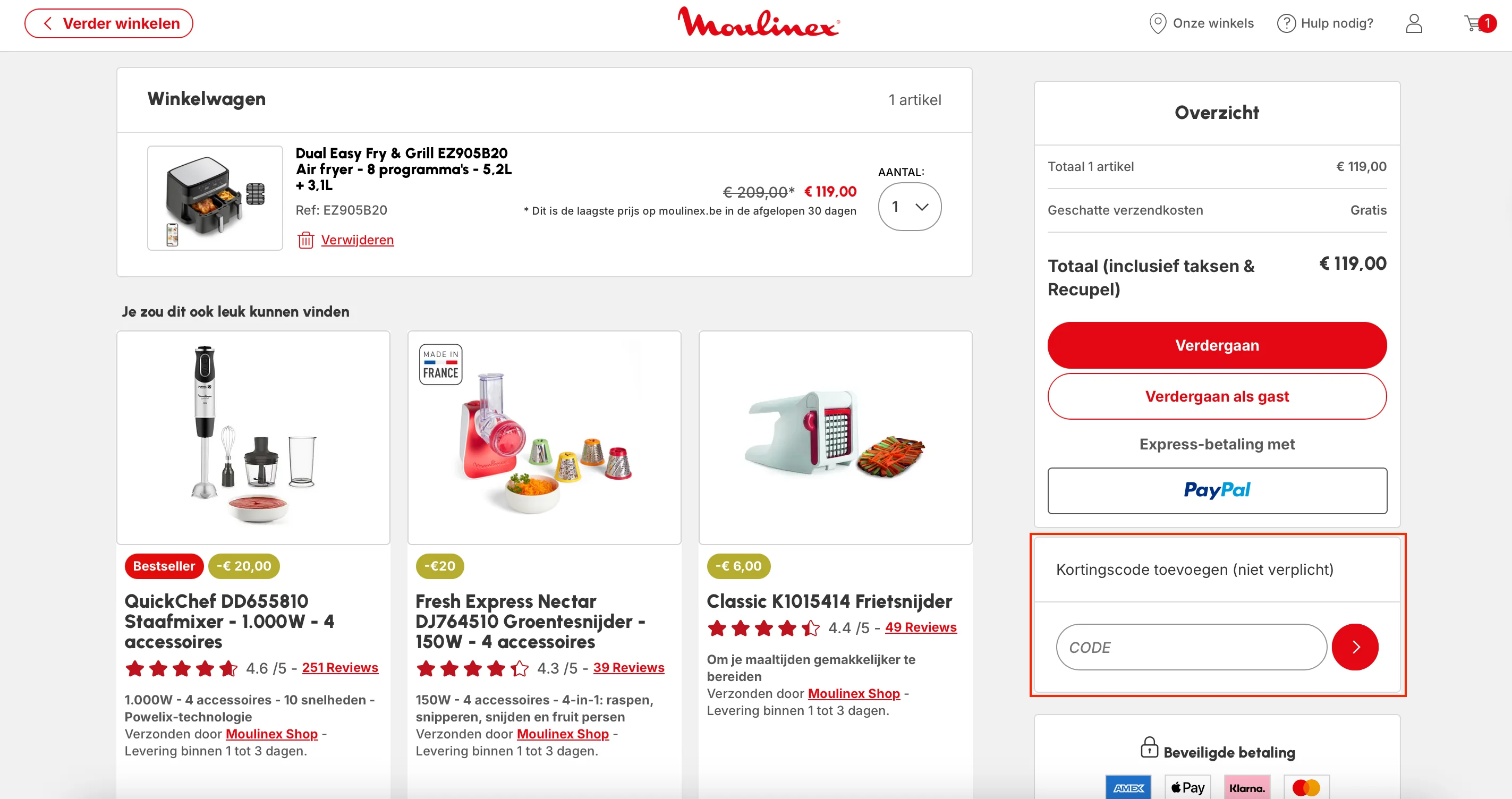Image resolution: width=1512 pixels, height=799 pixels.
Task: Open the Aantal quantity dropdown
Action: point(909,207)
